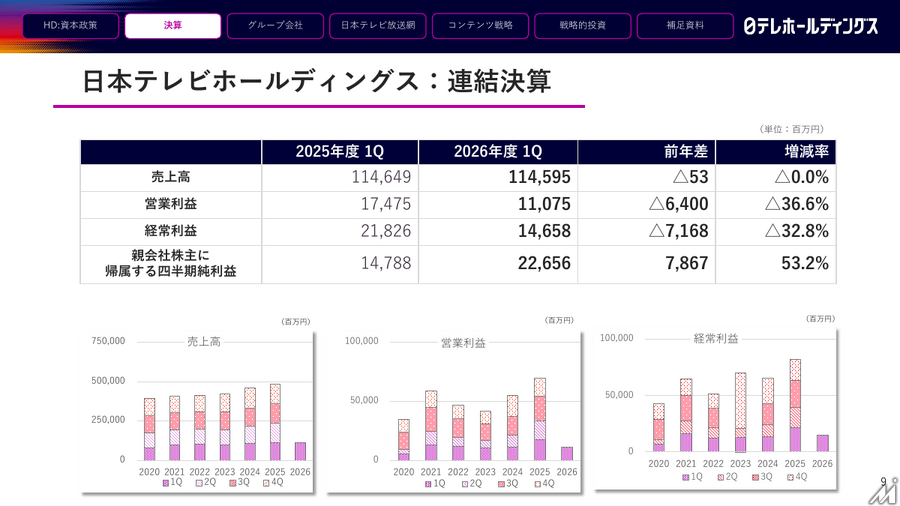Go to the コンテンツ戦略 tab
Viewport: 900px width, 506px height.
[x=480, y=26]
